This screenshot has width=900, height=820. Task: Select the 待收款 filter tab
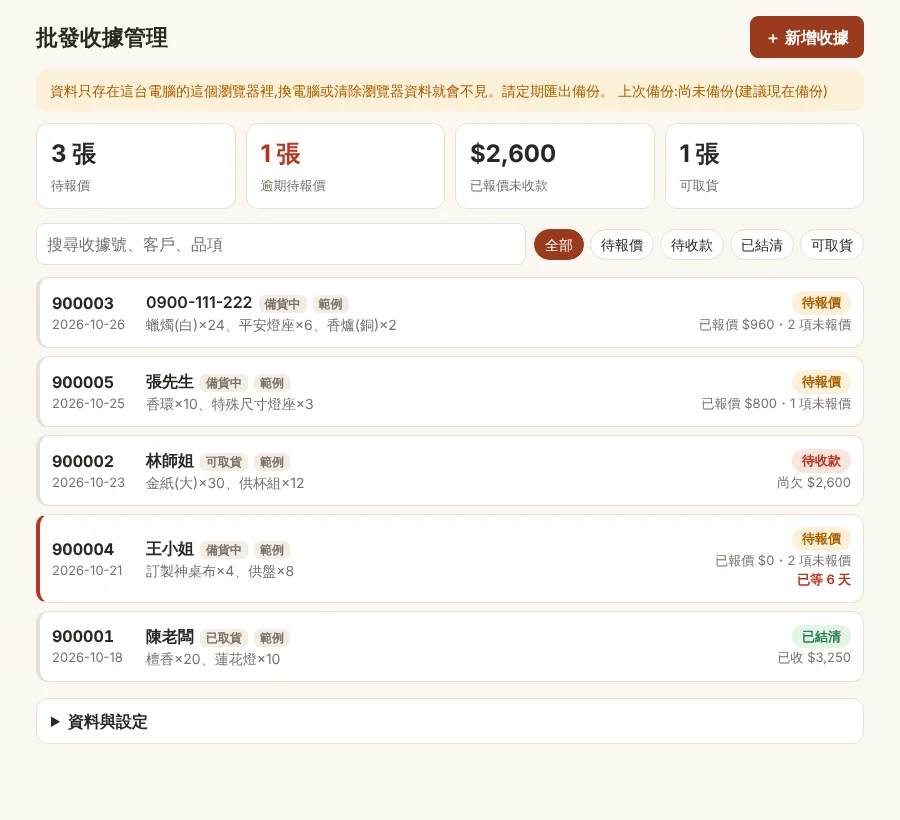pyautogui.click(x=692, y=245)
